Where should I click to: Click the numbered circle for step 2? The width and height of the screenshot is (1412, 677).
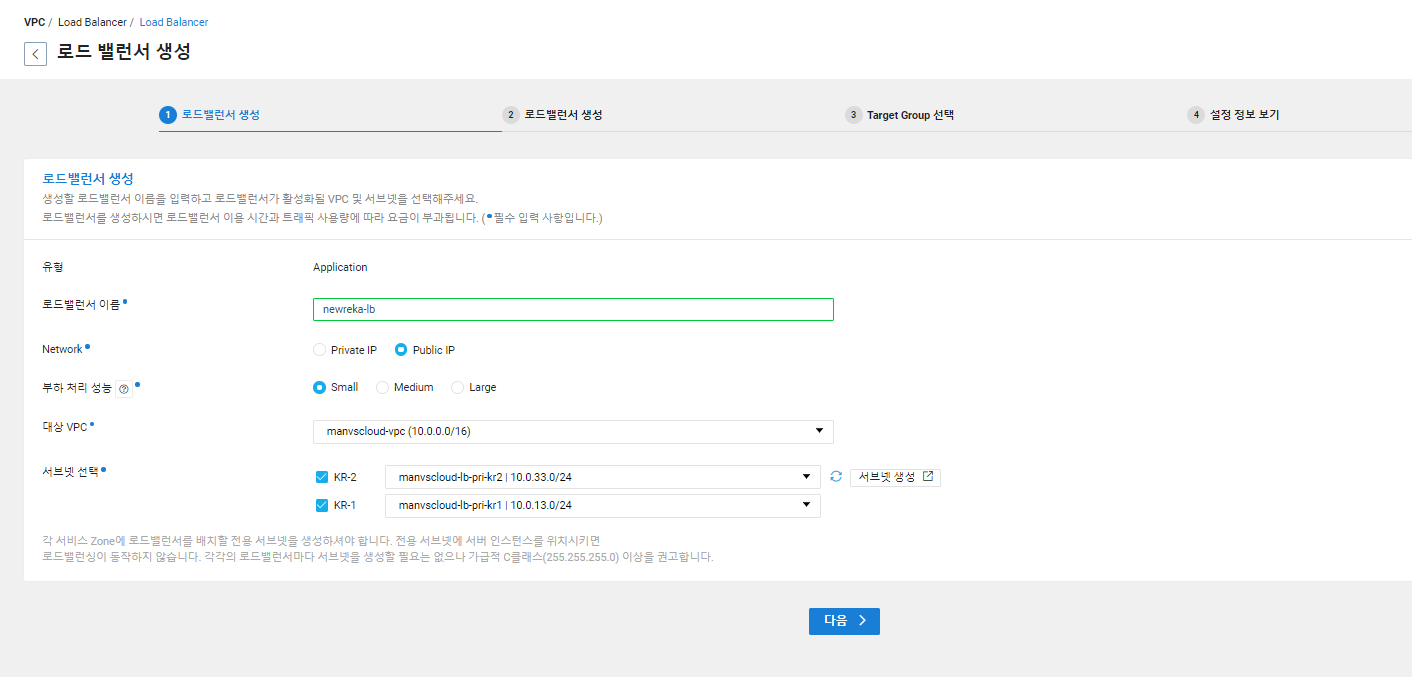510,114
